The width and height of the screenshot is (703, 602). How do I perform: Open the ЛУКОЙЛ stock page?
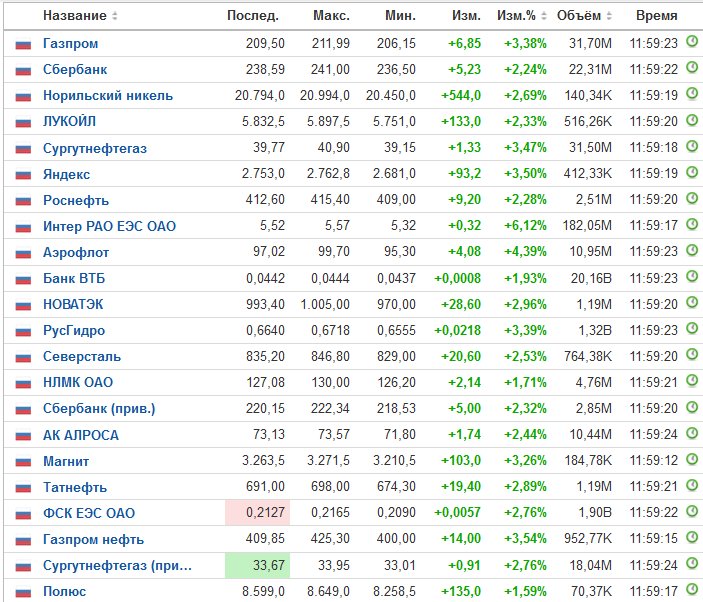pos(69,121)
